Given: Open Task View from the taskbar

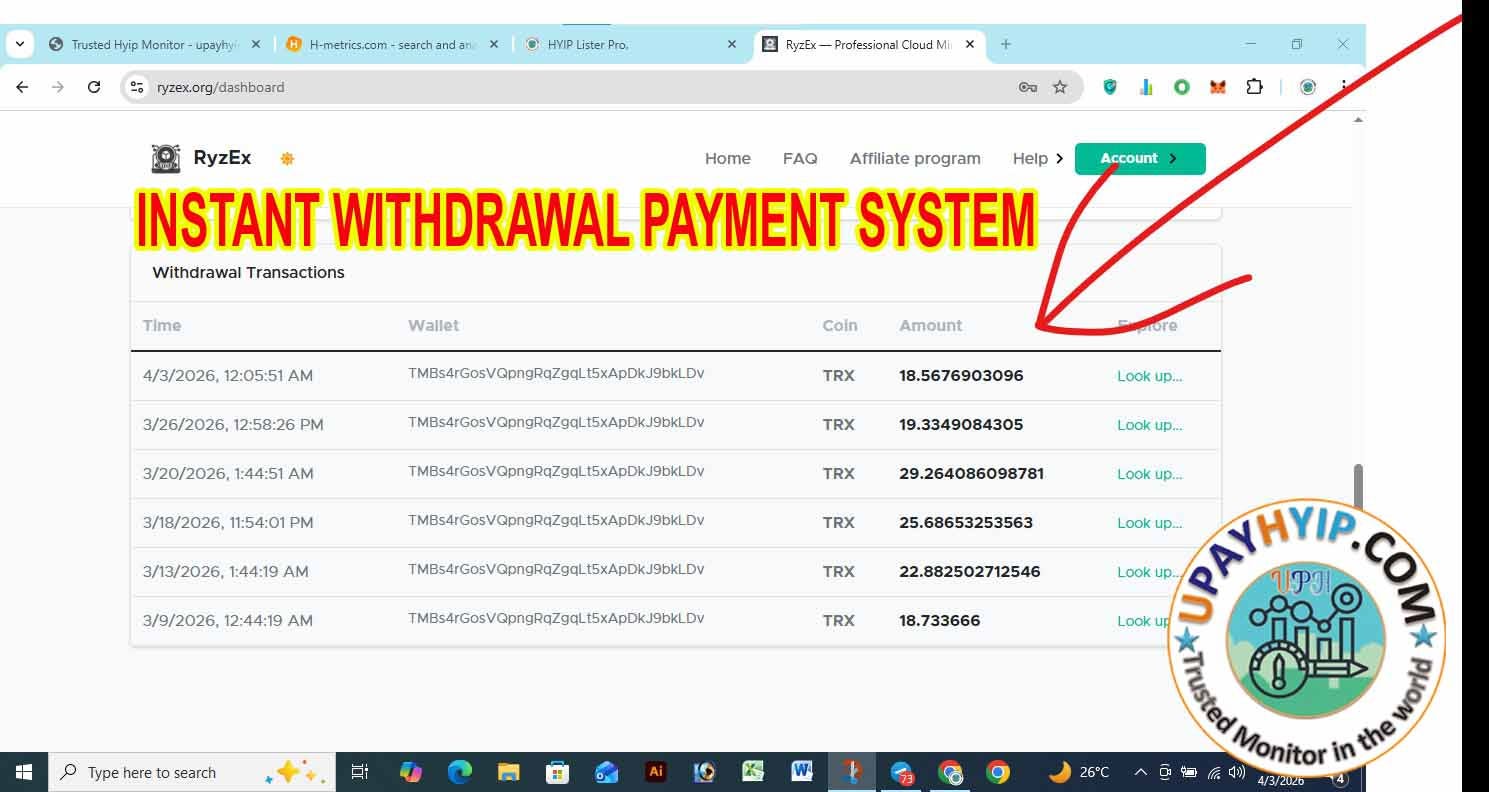Looking at the screenshot, I should pyautogui.click(x=360, y=772).
